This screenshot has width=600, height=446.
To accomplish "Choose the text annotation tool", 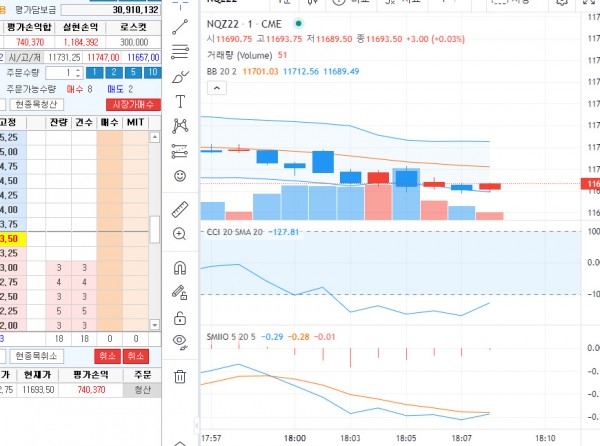I will point(180,101).
